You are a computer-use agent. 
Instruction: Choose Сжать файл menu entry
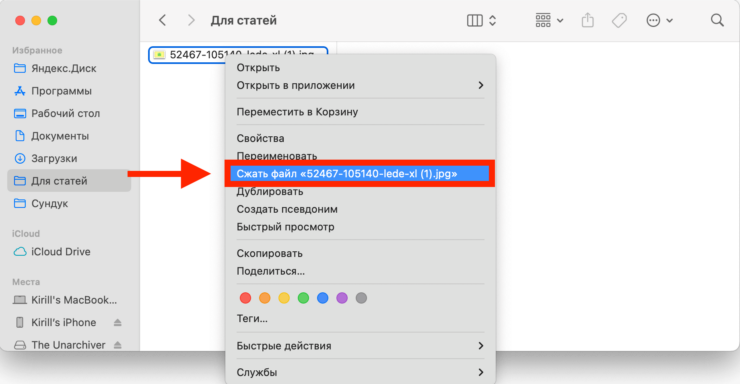[x=360, y=174]
